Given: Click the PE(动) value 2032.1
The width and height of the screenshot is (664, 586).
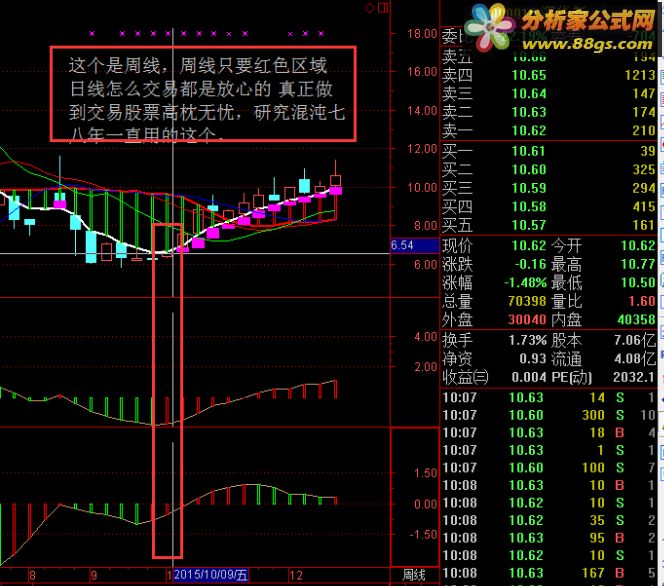Looking at the screenshot, I should click(634, 377).
